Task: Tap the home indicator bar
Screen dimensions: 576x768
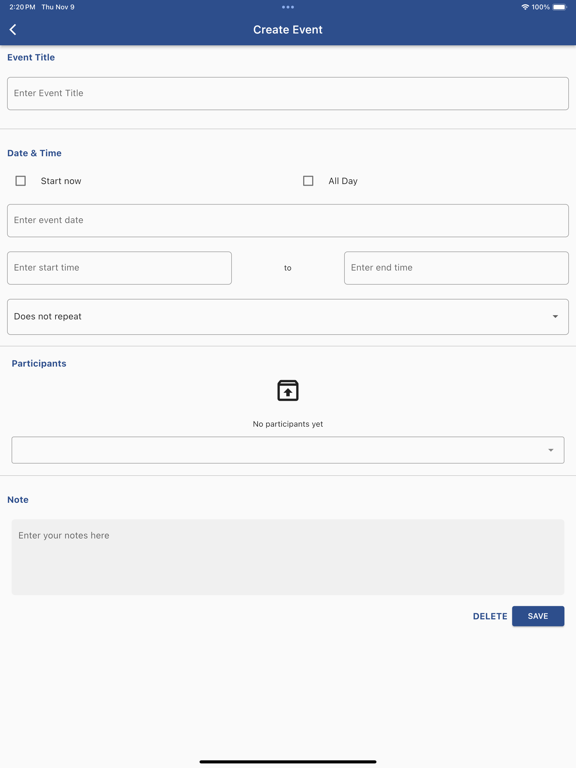Action: [x=288, y=762]
